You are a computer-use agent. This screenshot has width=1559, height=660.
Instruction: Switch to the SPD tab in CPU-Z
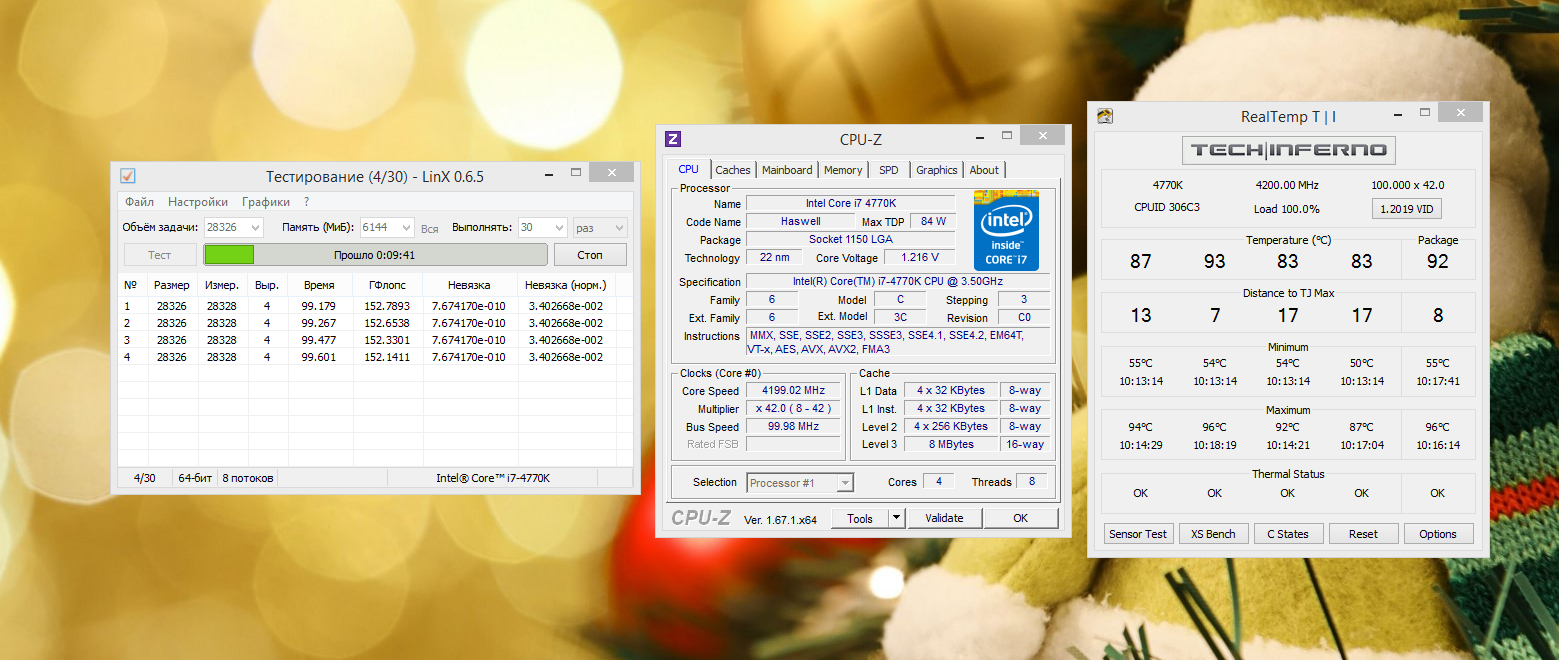pyautogui.click(x=889, y=170)
